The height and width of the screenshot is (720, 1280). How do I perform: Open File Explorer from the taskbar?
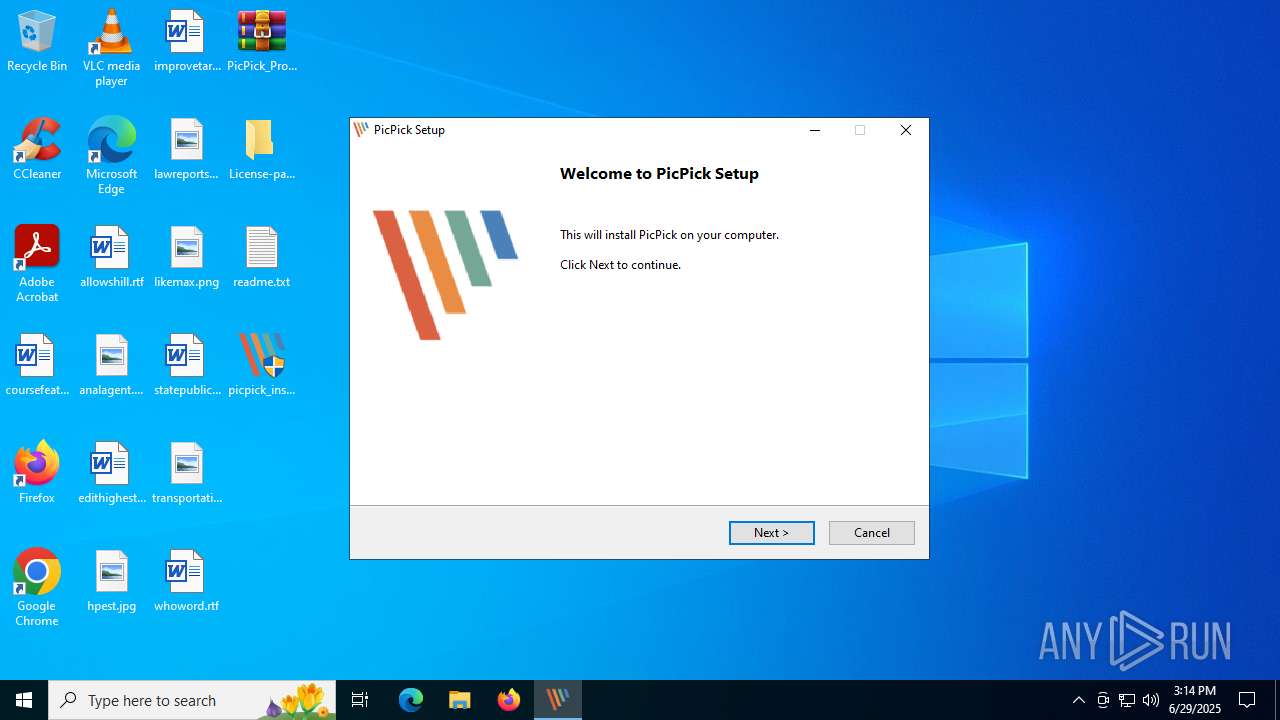pos(459,700)
